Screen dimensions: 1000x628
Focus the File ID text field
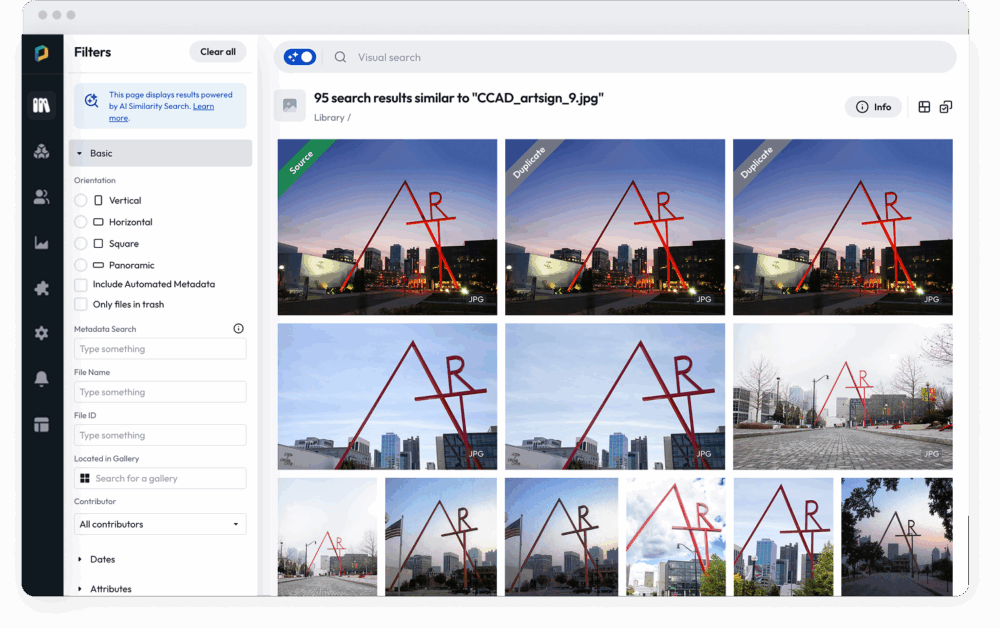[x=160, y=435]
